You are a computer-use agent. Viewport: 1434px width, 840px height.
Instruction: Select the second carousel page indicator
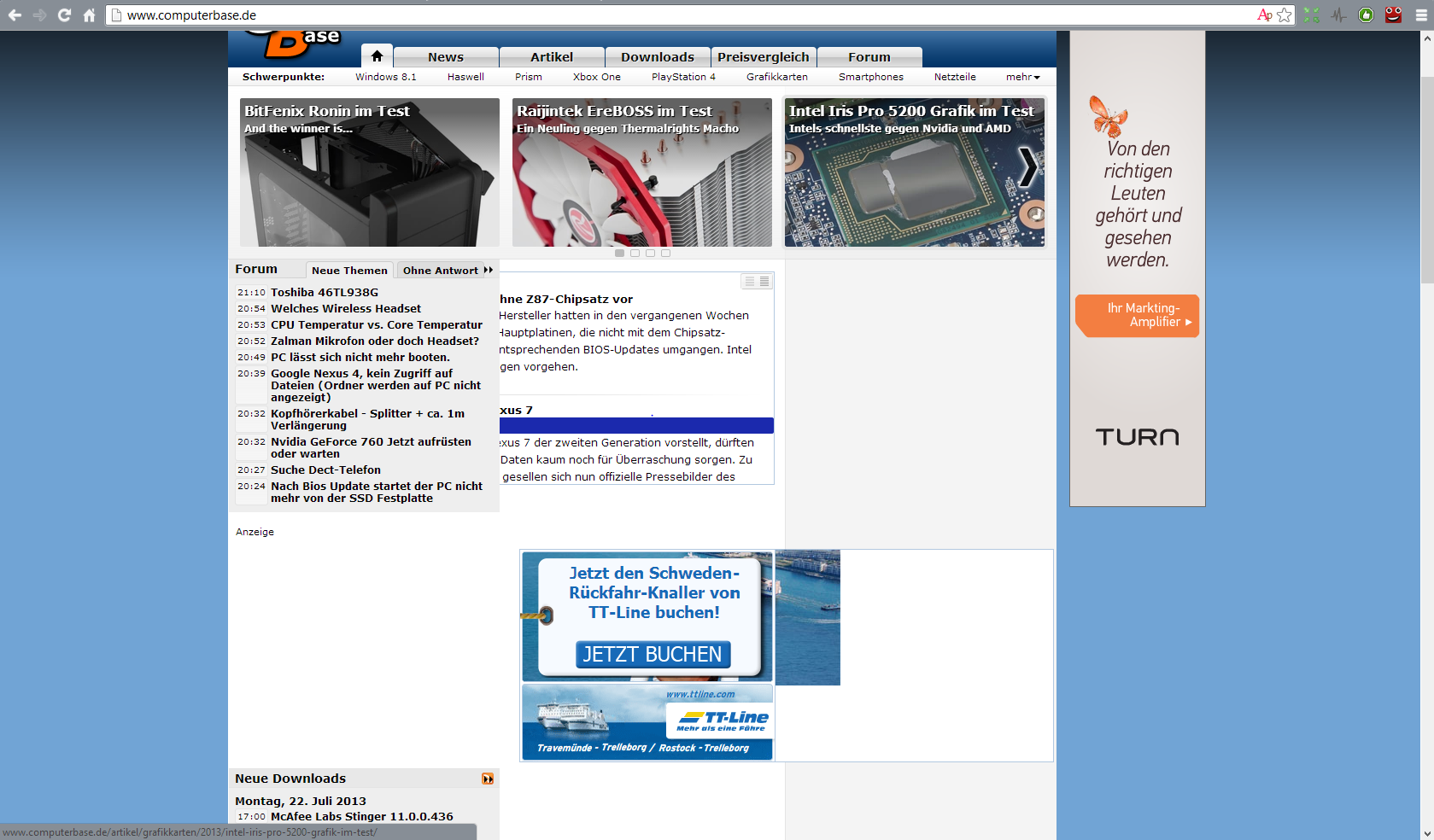[635, 253]
